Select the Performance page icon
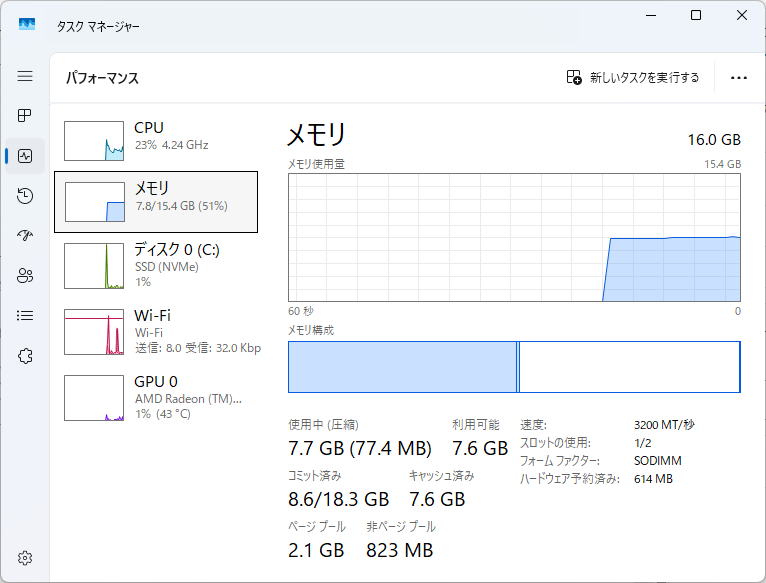 click(x=25, y=156)
